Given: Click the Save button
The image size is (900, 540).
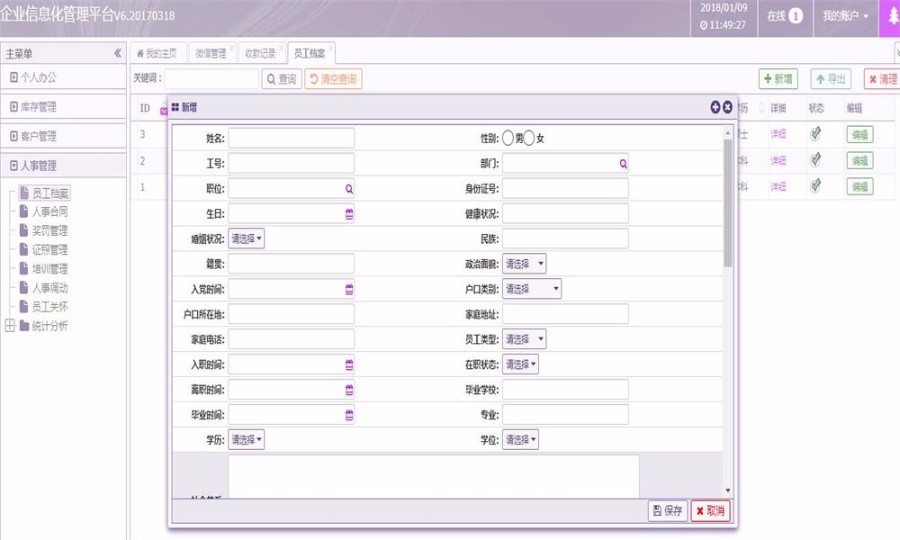Looking at the screenshot, I should [668, 511].
